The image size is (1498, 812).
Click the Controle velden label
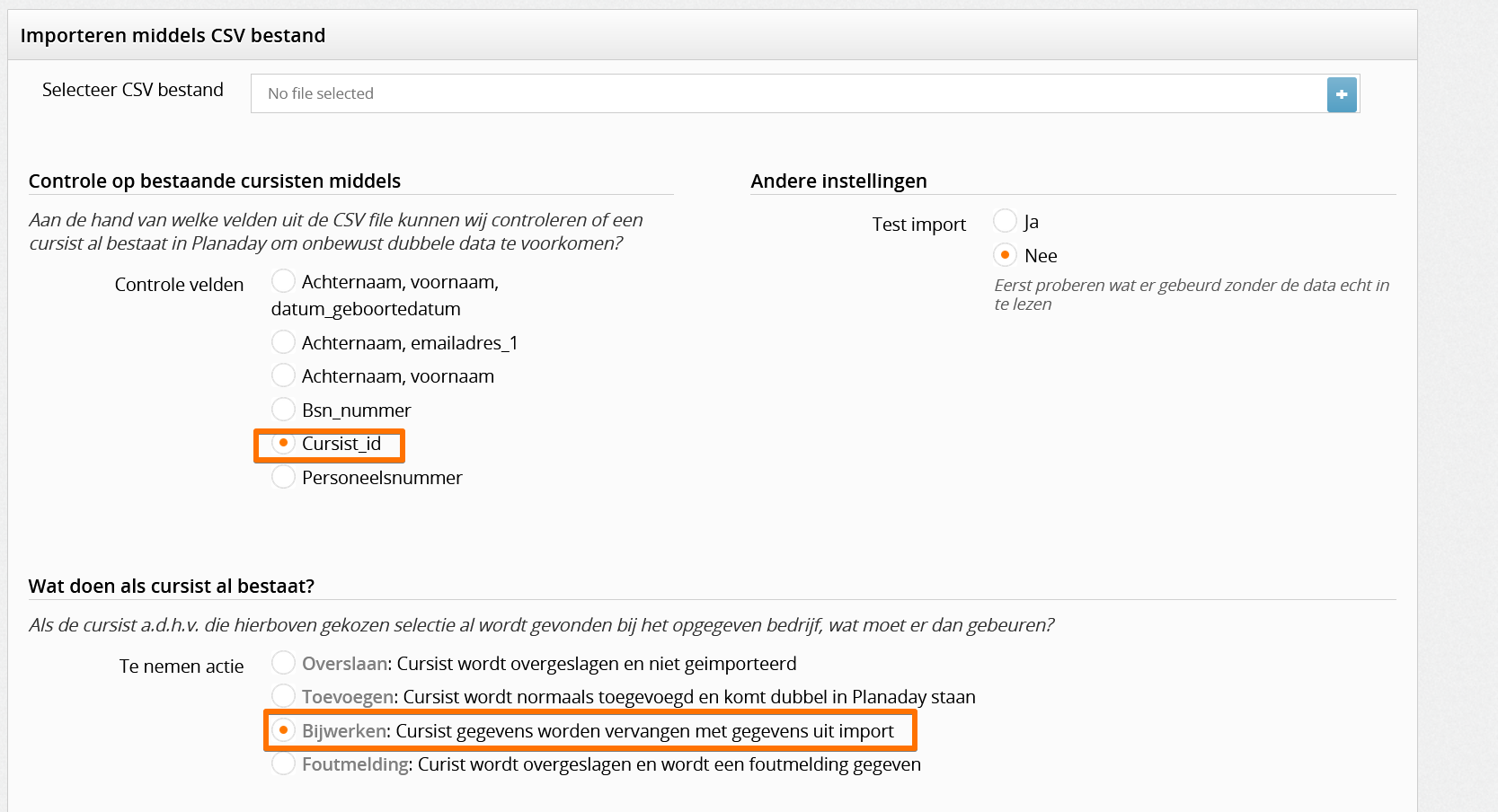pos(179,285)
